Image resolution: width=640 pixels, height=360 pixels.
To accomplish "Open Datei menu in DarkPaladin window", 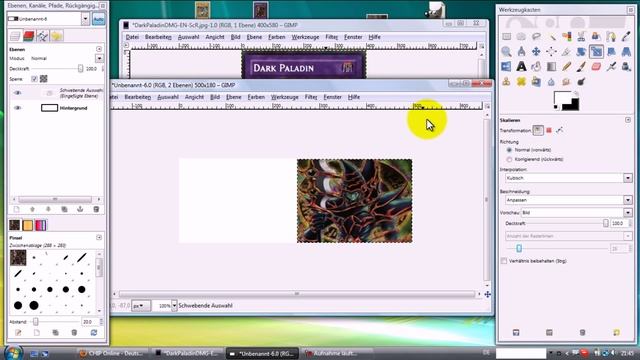I will coord(132,37).
